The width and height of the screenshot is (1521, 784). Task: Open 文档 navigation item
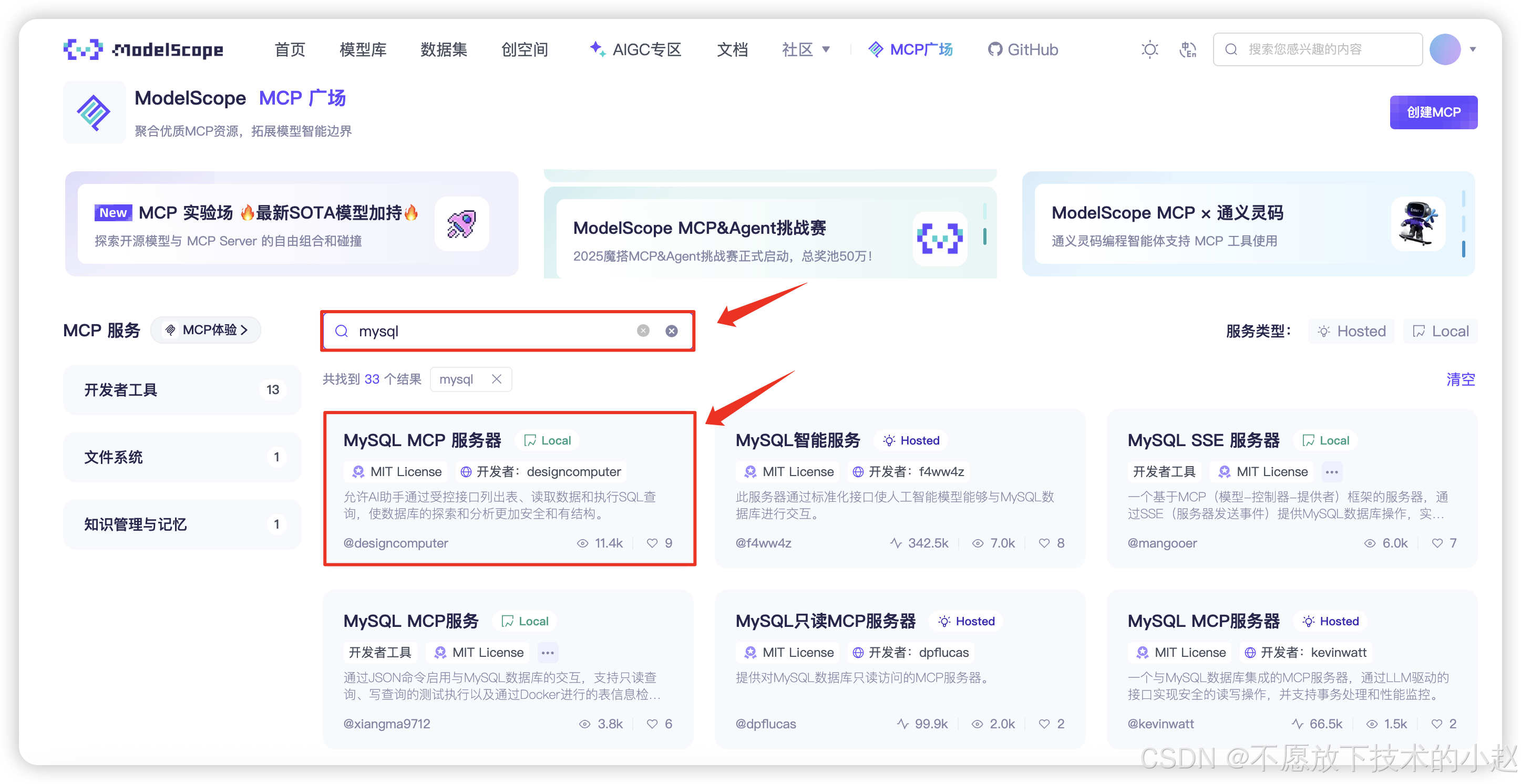(732, 49)
